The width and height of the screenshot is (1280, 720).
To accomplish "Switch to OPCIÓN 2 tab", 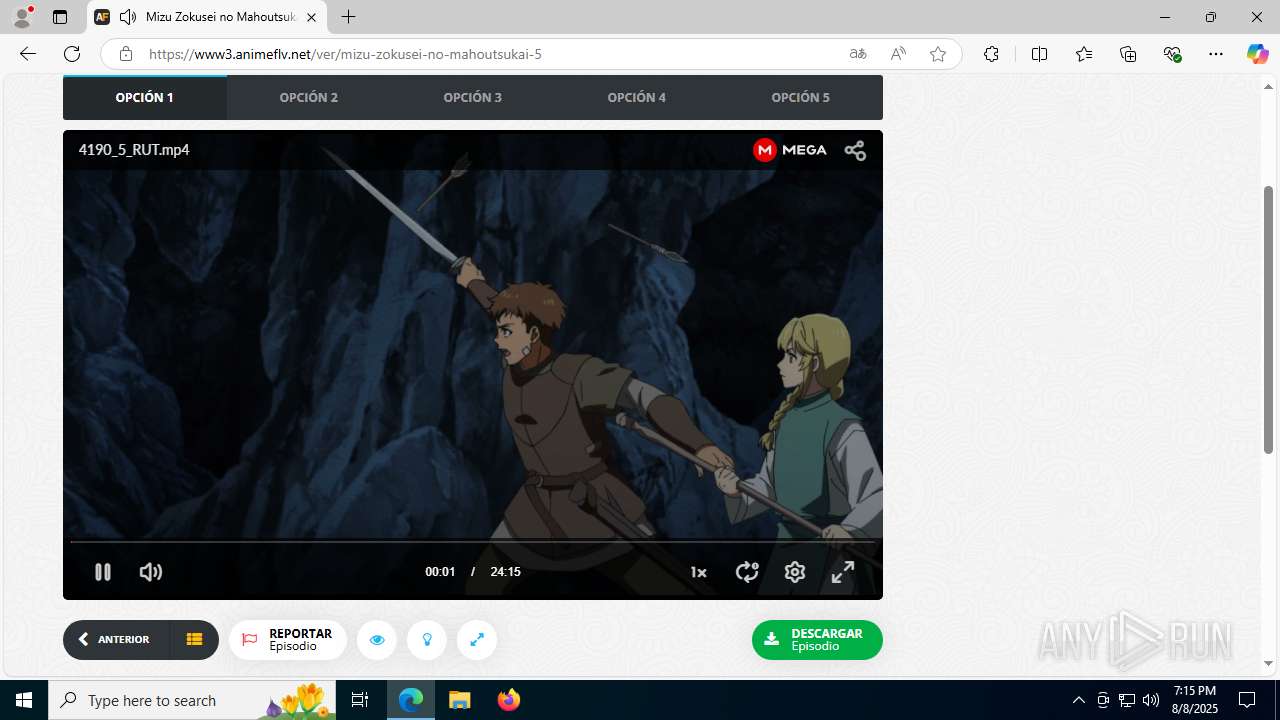I will click(x=309, y=98).
